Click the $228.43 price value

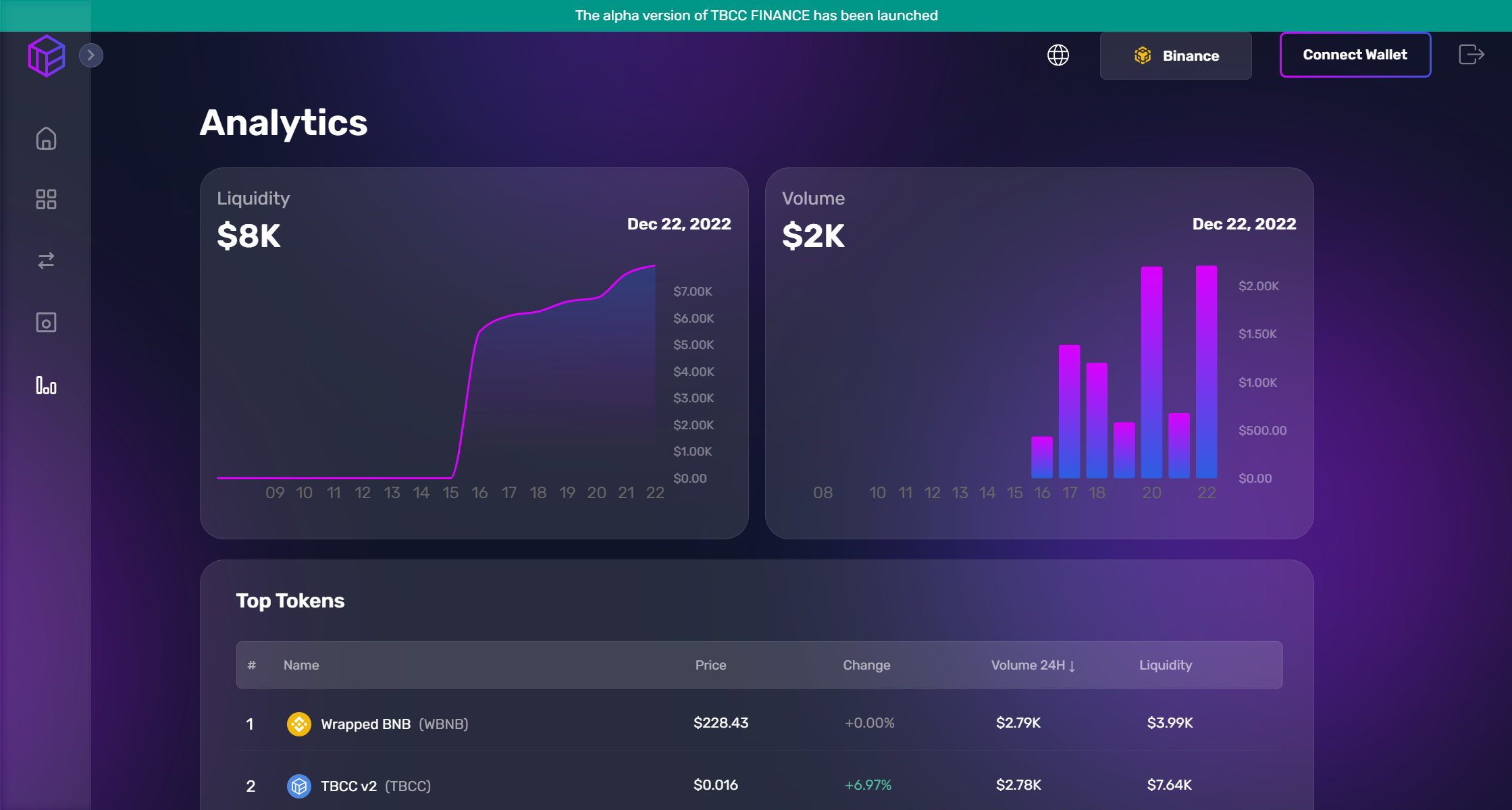click(721, 723)
